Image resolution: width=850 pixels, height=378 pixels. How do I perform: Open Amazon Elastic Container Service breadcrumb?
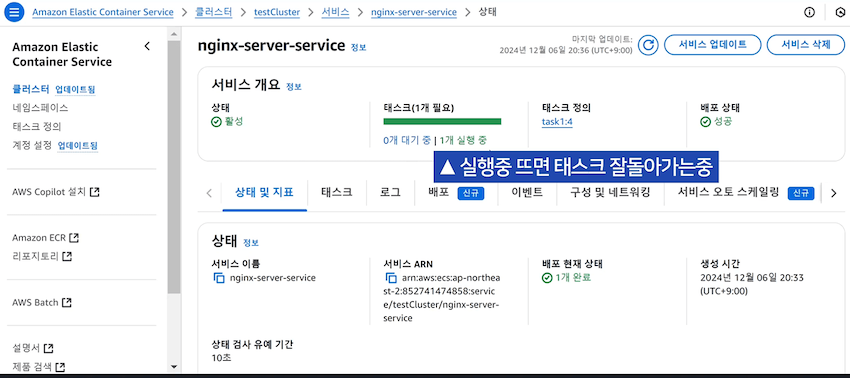103,12
